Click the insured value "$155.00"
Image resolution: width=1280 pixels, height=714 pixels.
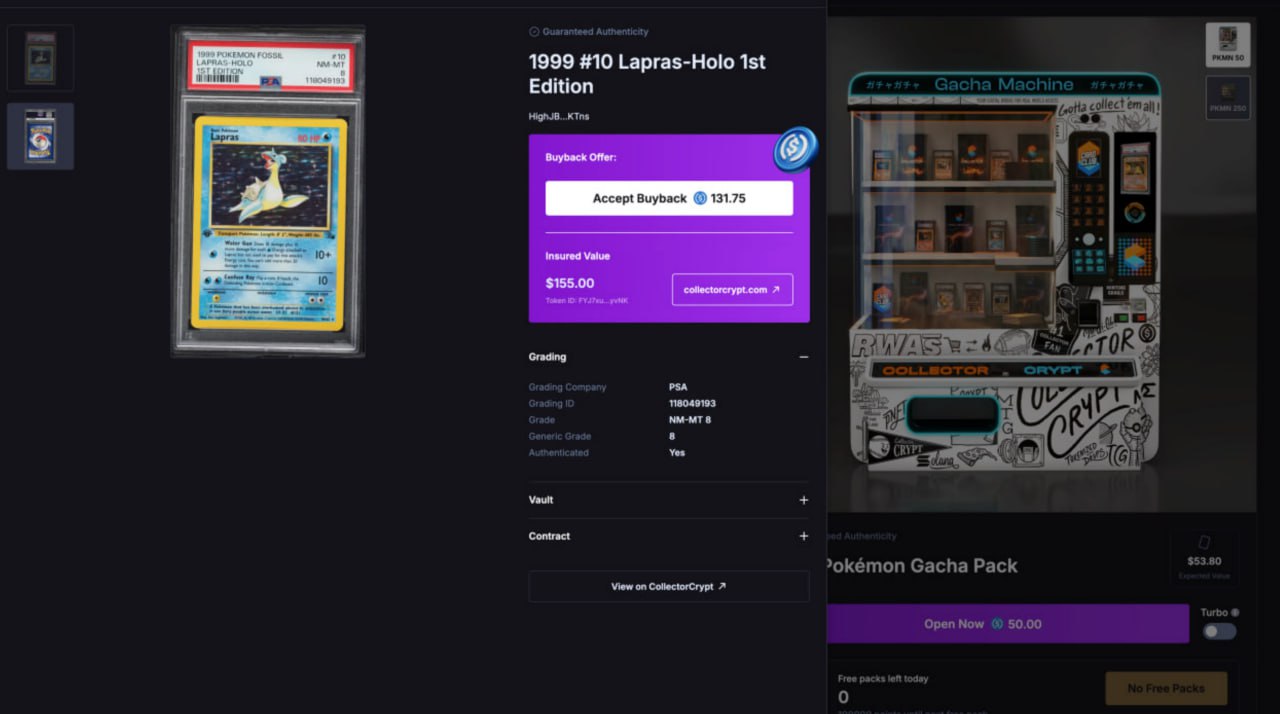(570, 283)
